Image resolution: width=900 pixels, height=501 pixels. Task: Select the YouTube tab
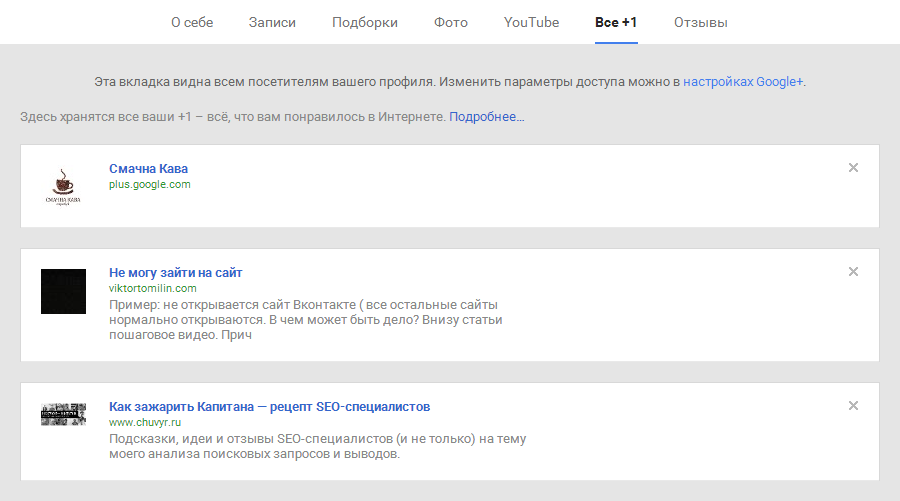click(532, 22)
